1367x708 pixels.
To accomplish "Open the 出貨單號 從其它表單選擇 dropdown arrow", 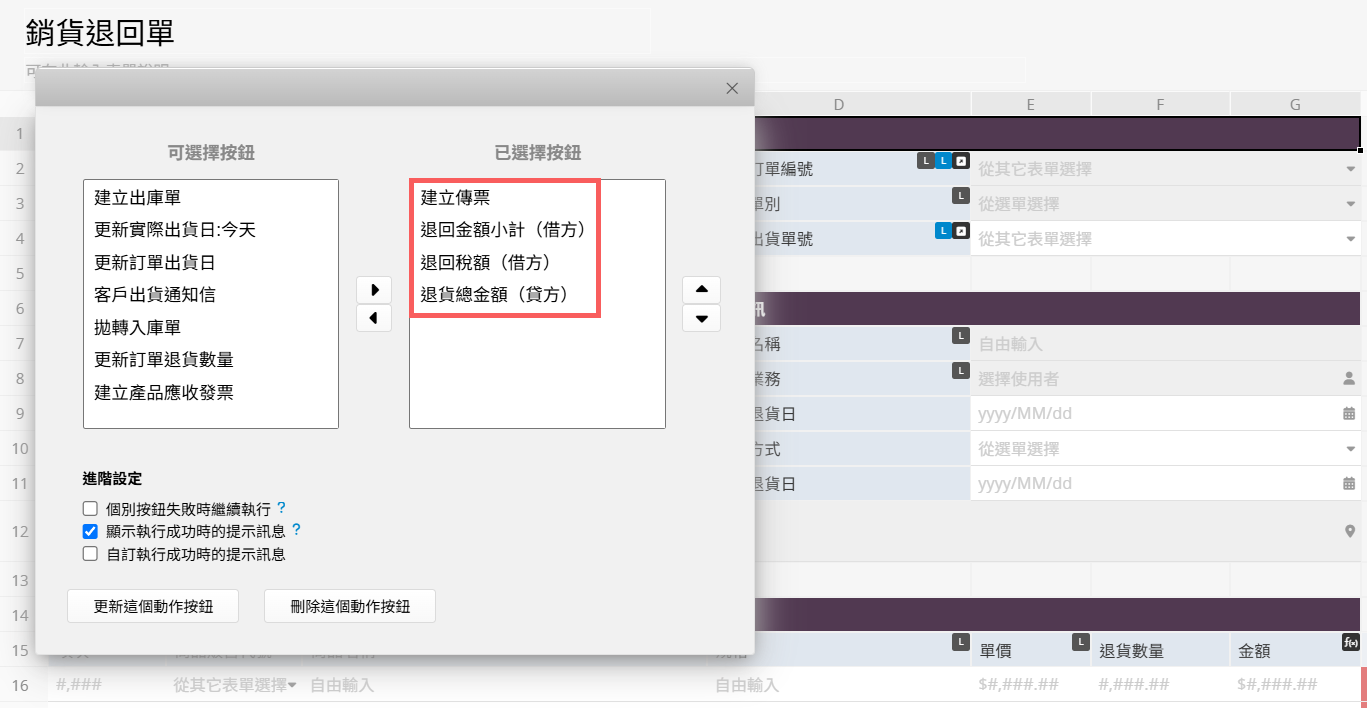I will point(1350,239).
